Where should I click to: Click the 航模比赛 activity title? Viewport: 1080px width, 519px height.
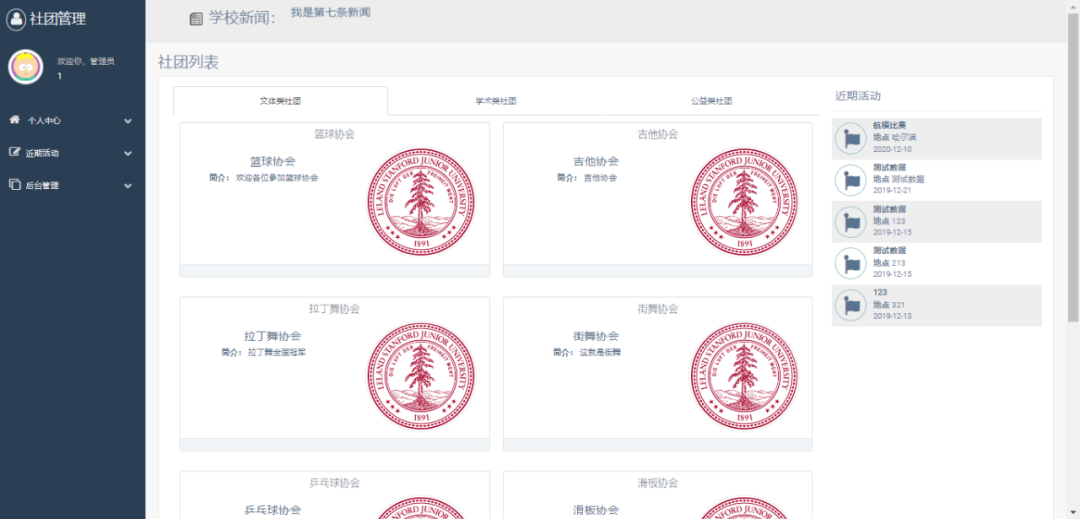(889, 125)
